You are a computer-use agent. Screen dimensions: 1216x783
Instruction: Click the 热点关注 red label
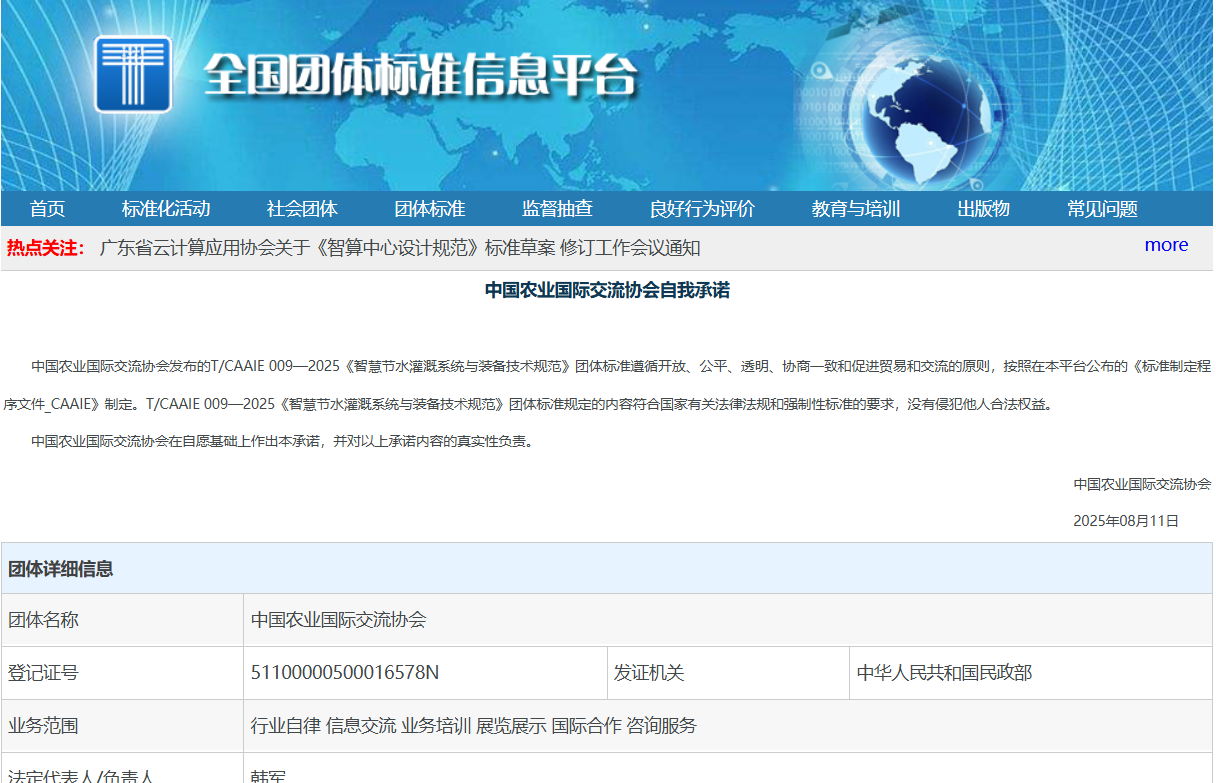pyautogui.click(x=46, y=248)
